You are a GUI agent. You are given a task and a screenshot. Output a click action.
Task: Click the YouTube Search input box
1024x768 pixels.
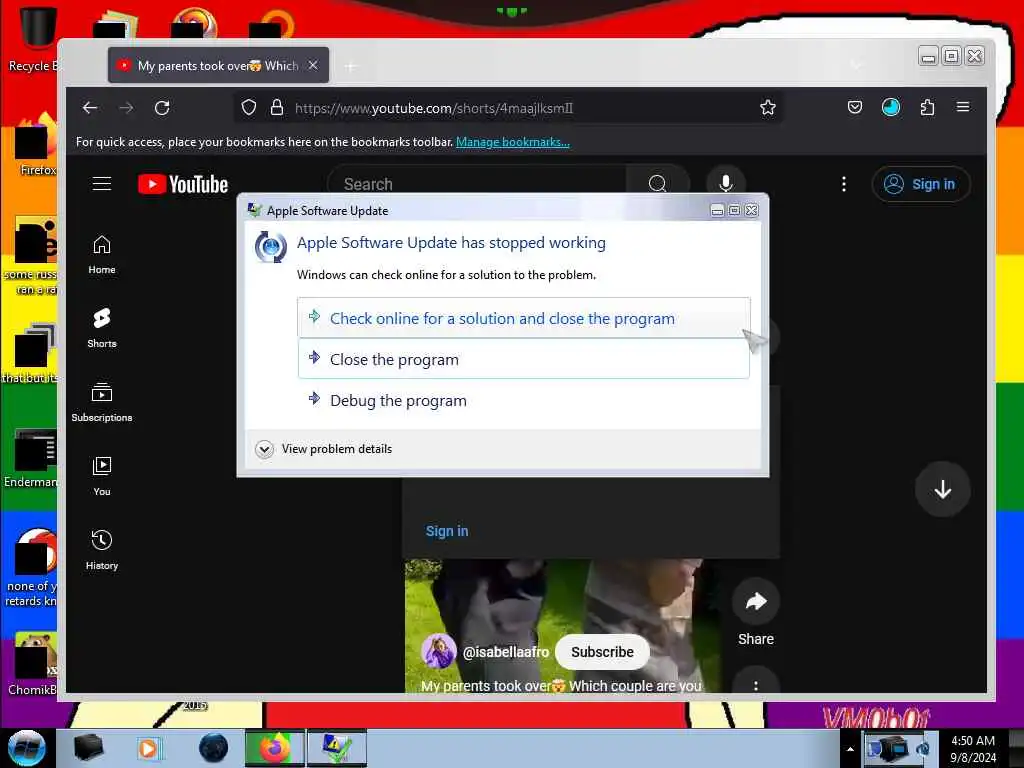pos(477,184)
